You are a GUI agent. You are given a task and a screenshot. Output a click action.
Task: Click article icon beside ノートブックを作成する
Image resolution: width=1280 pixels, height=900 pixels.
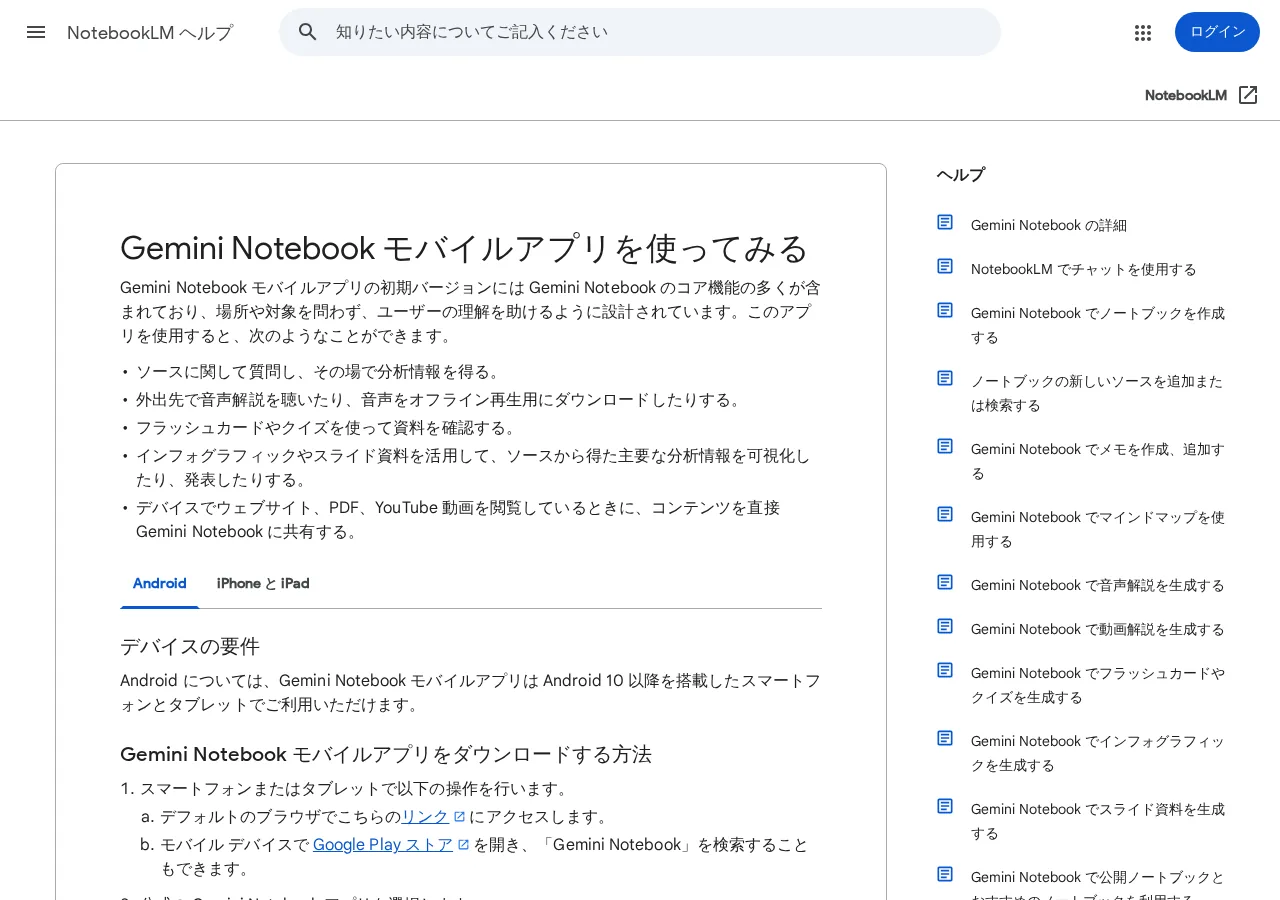click(x=945, y=310)
